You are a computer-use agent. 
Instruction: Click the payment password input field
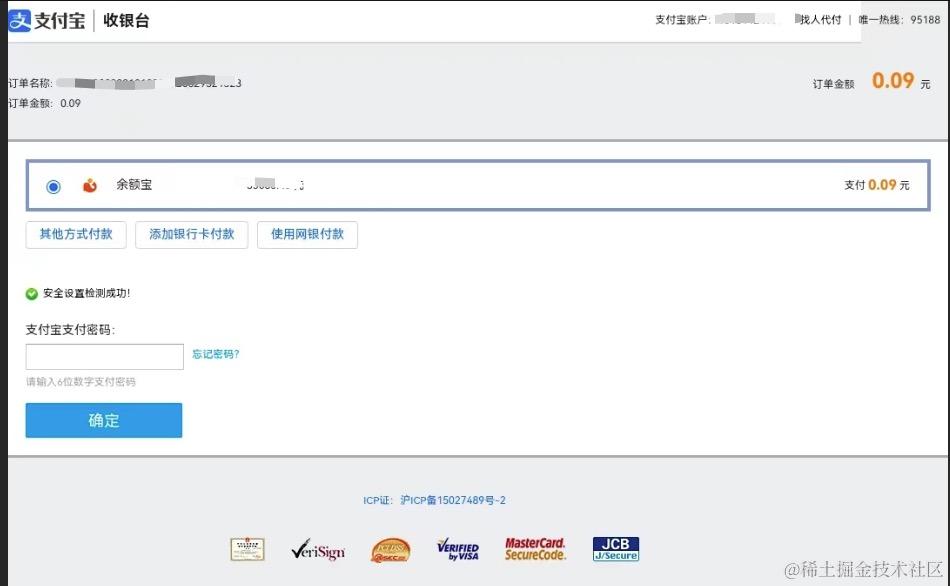[x=104, y=356]
